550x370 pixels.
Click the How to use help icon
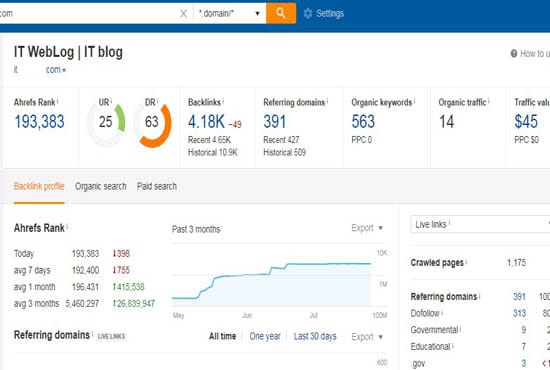[x=514, y=53]
